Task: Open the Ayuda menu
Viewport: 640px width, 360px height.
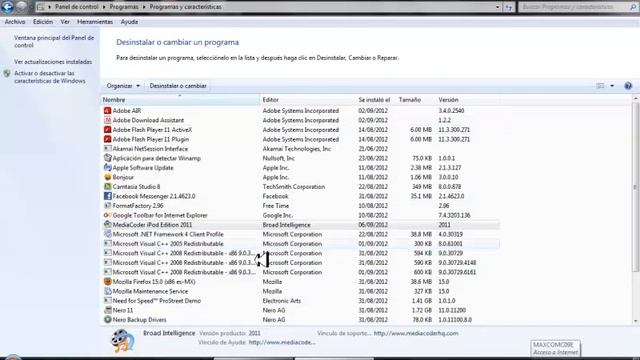Action: click(129, 22)
